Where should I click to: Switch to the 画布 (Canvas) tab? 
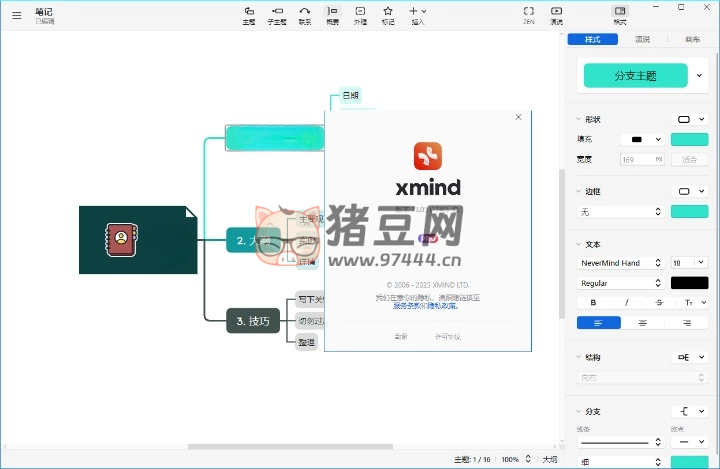692,40
